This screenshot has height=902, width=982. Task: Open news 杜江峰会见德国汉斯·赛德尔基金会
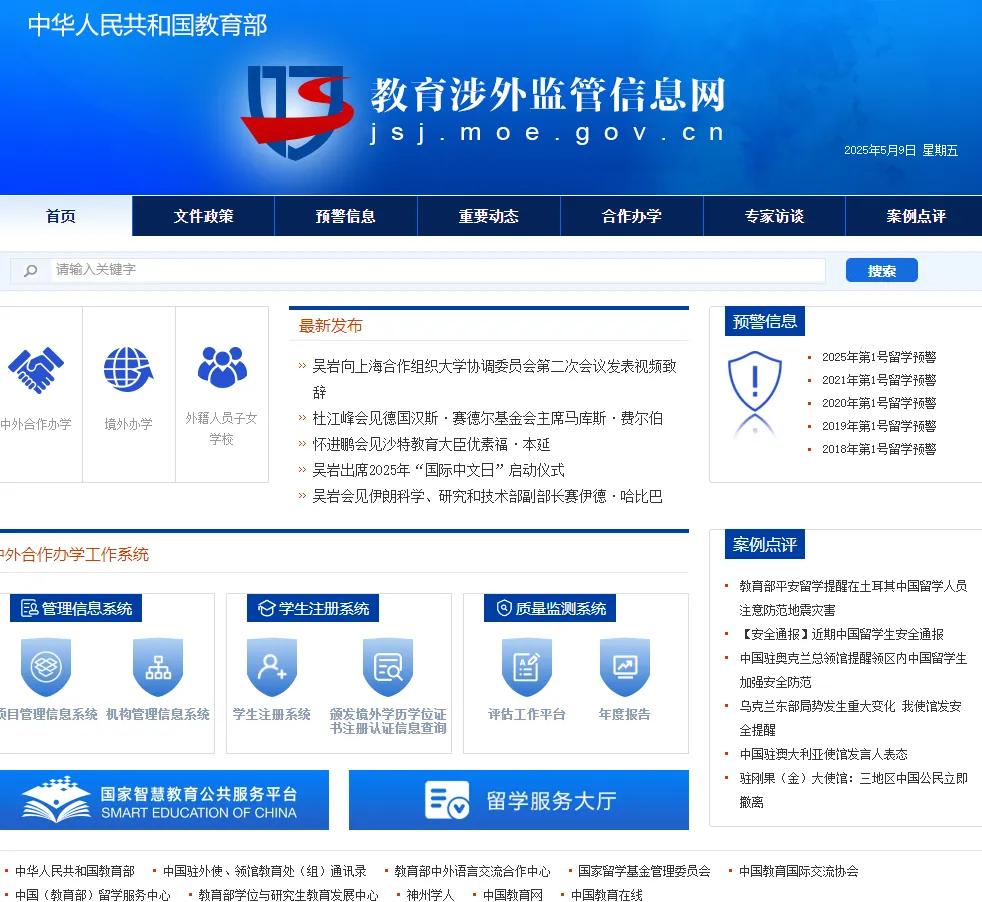pos(487,418)
